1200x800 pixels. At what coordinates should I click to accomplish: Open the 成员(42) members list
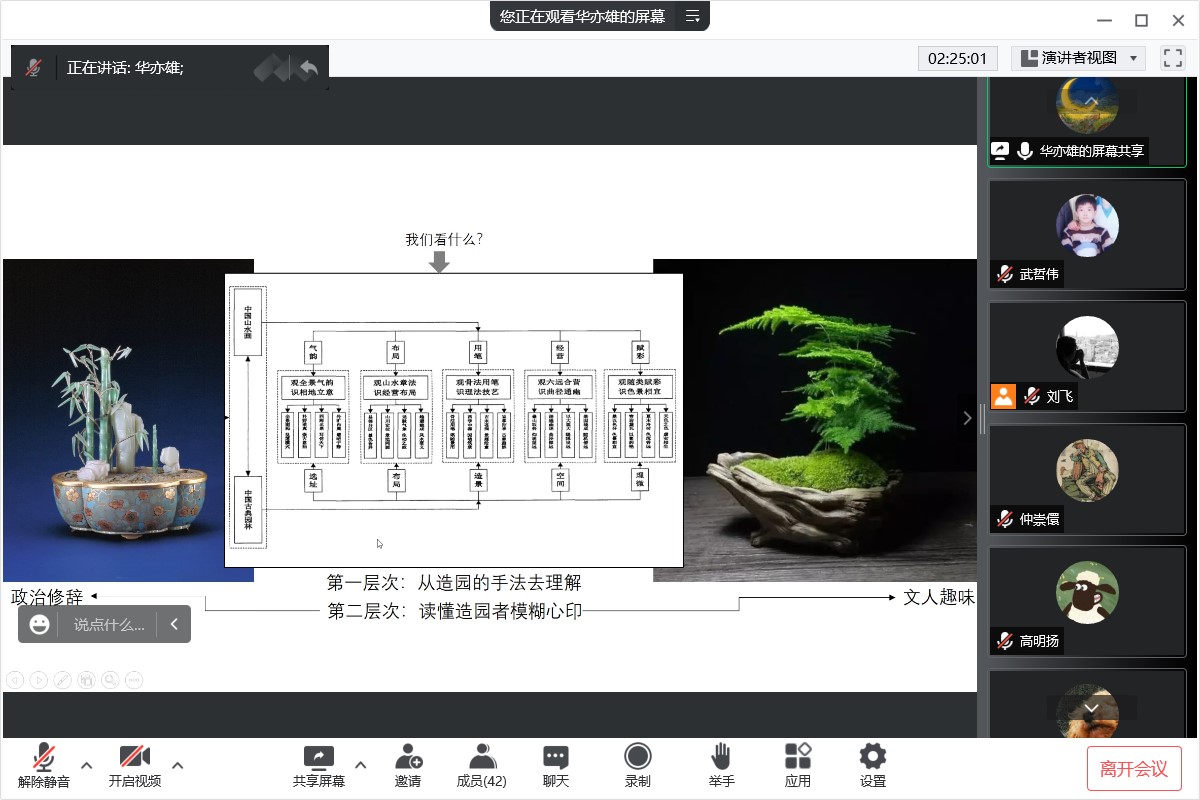tap(481, 765)
